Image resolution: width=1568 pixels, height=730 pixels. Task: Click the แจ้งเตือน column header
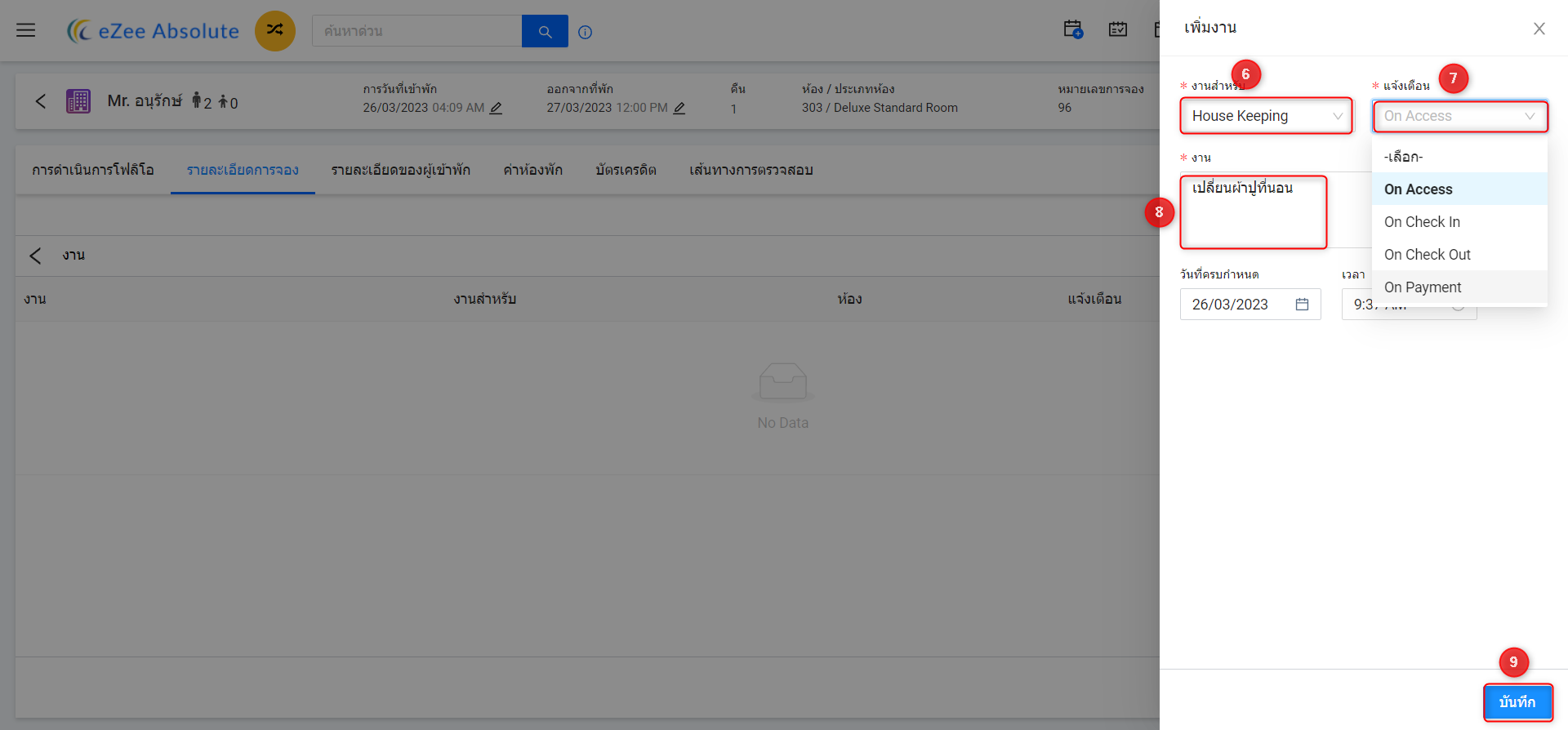pos(1094,299)
